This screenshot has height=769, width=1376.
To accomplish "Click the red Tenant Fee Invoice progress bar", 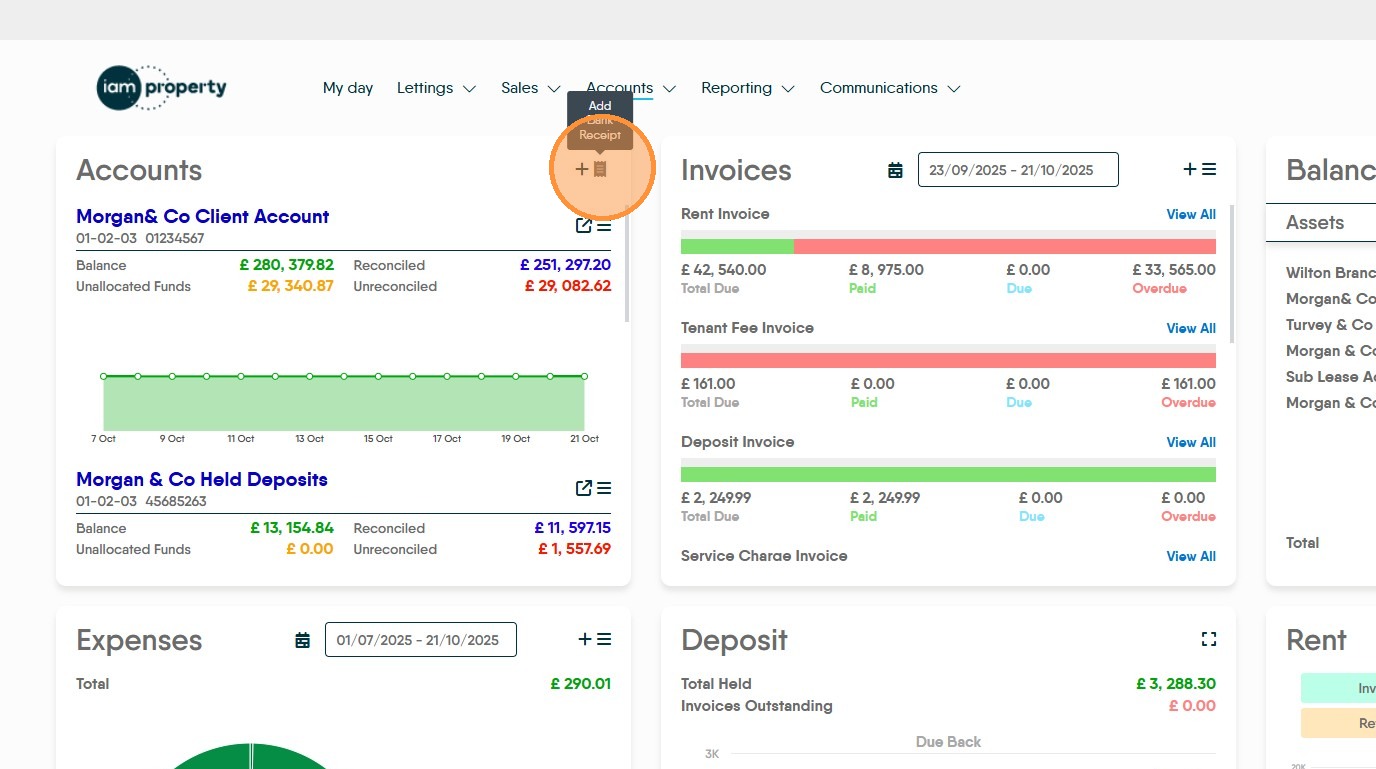I will click(x=948, y=360).
